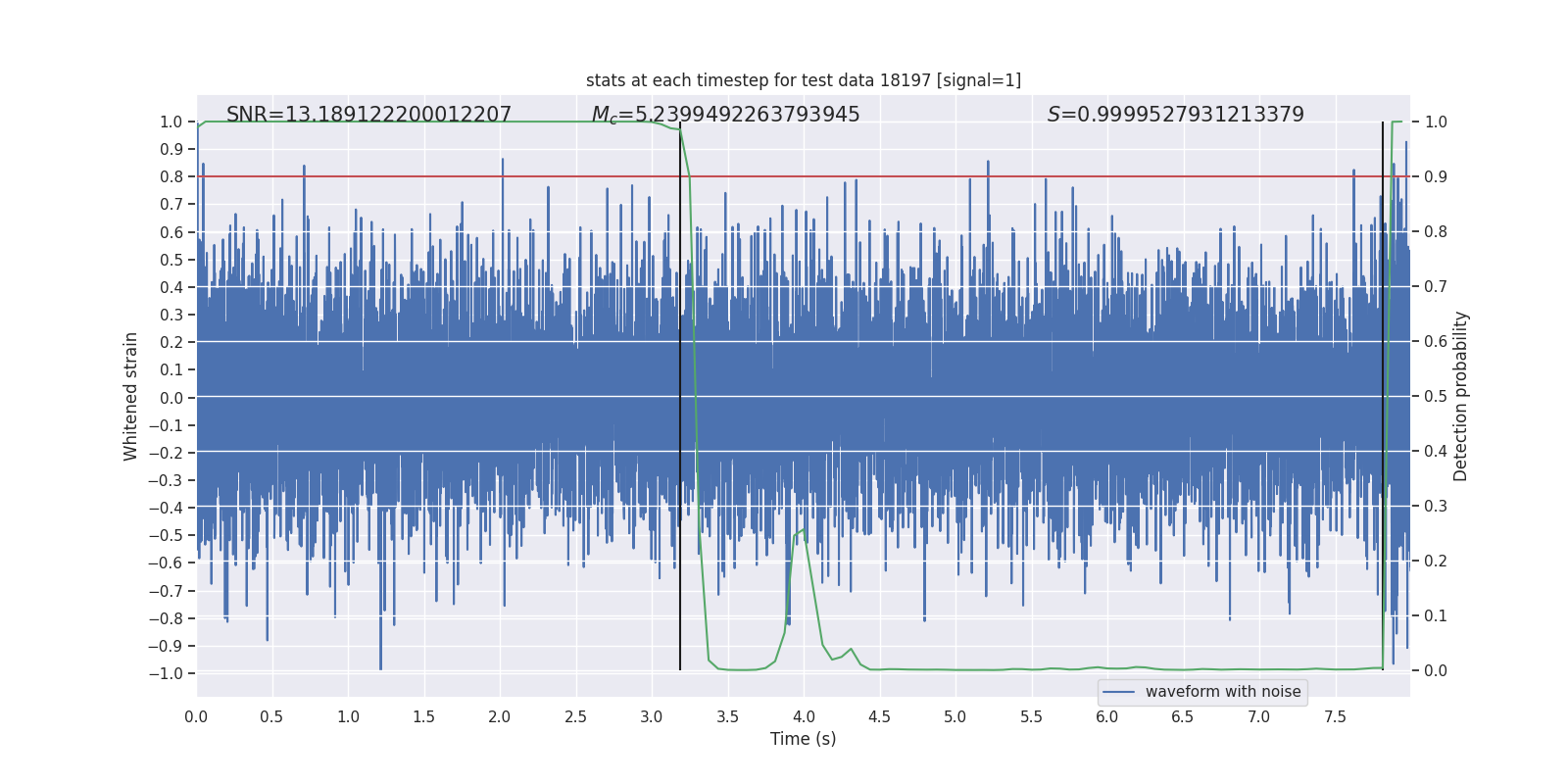Click the 0.6 tick on the Whitened strain axis
The height and width of the screenshot is (784, 1568).
(x=171, y=232)
